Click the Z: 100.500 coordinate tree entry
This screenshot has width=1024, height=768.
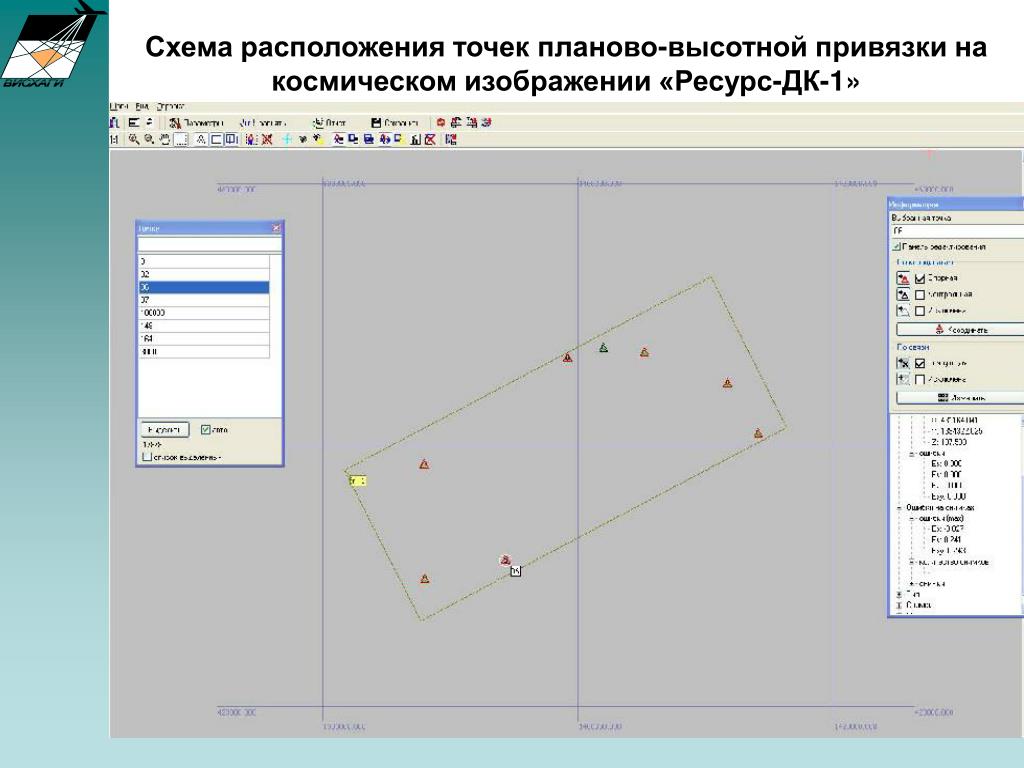tap(949, 442)
